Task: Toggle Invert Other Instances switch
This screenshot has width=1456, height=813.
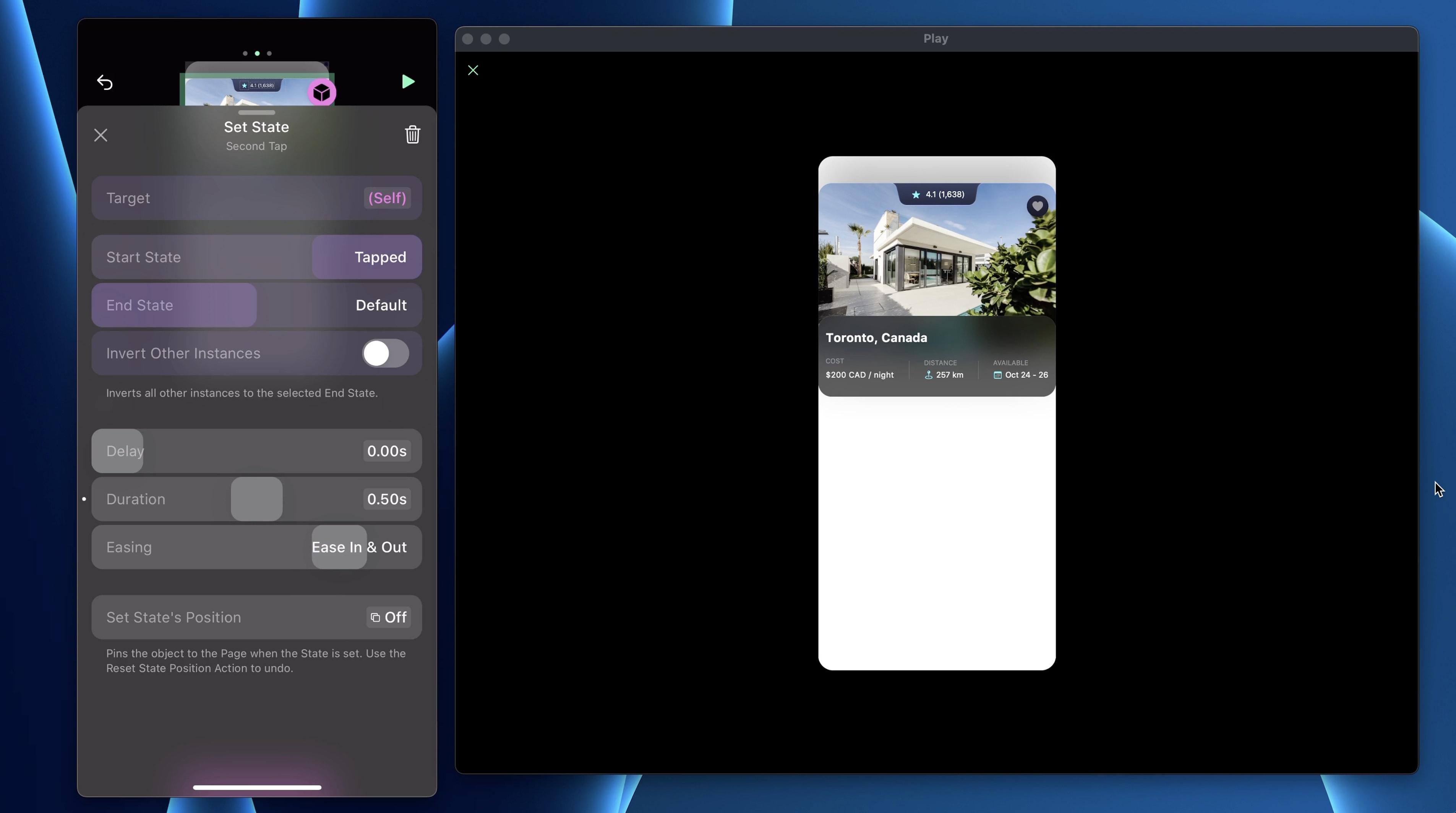Action: point(386,353)
